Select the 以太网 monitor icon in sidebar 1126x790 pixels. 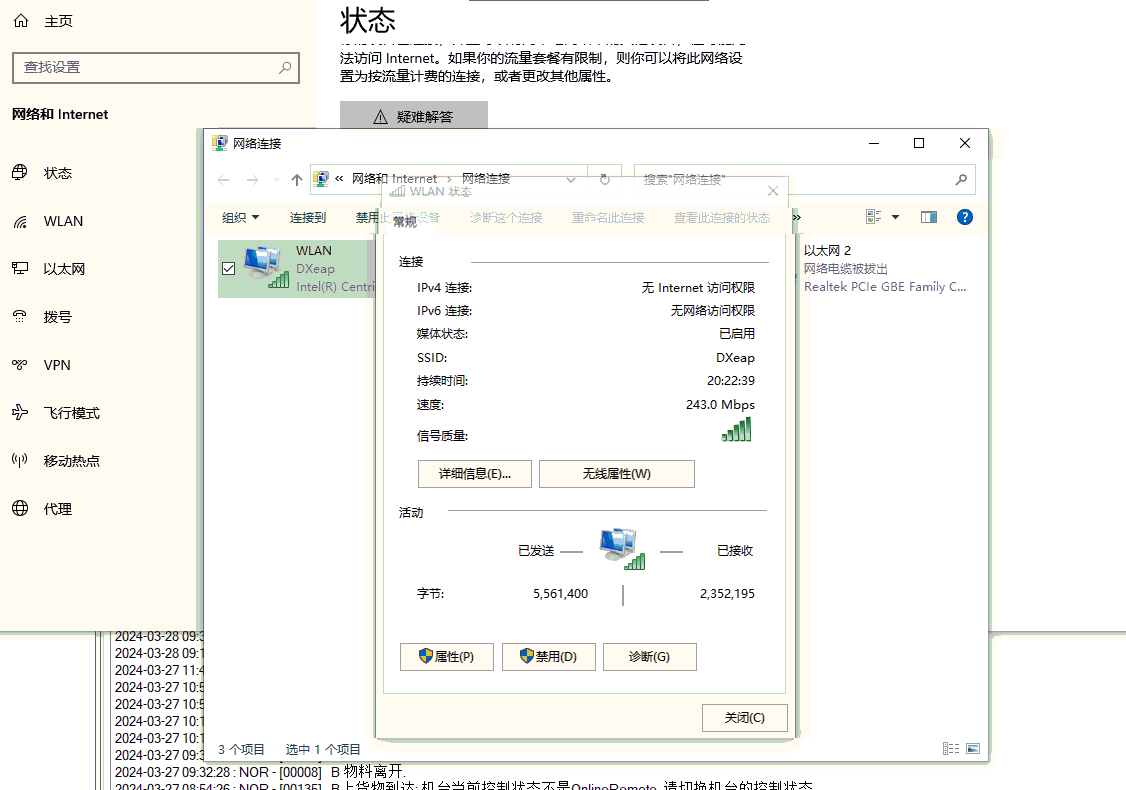click(x=20, y=269)
